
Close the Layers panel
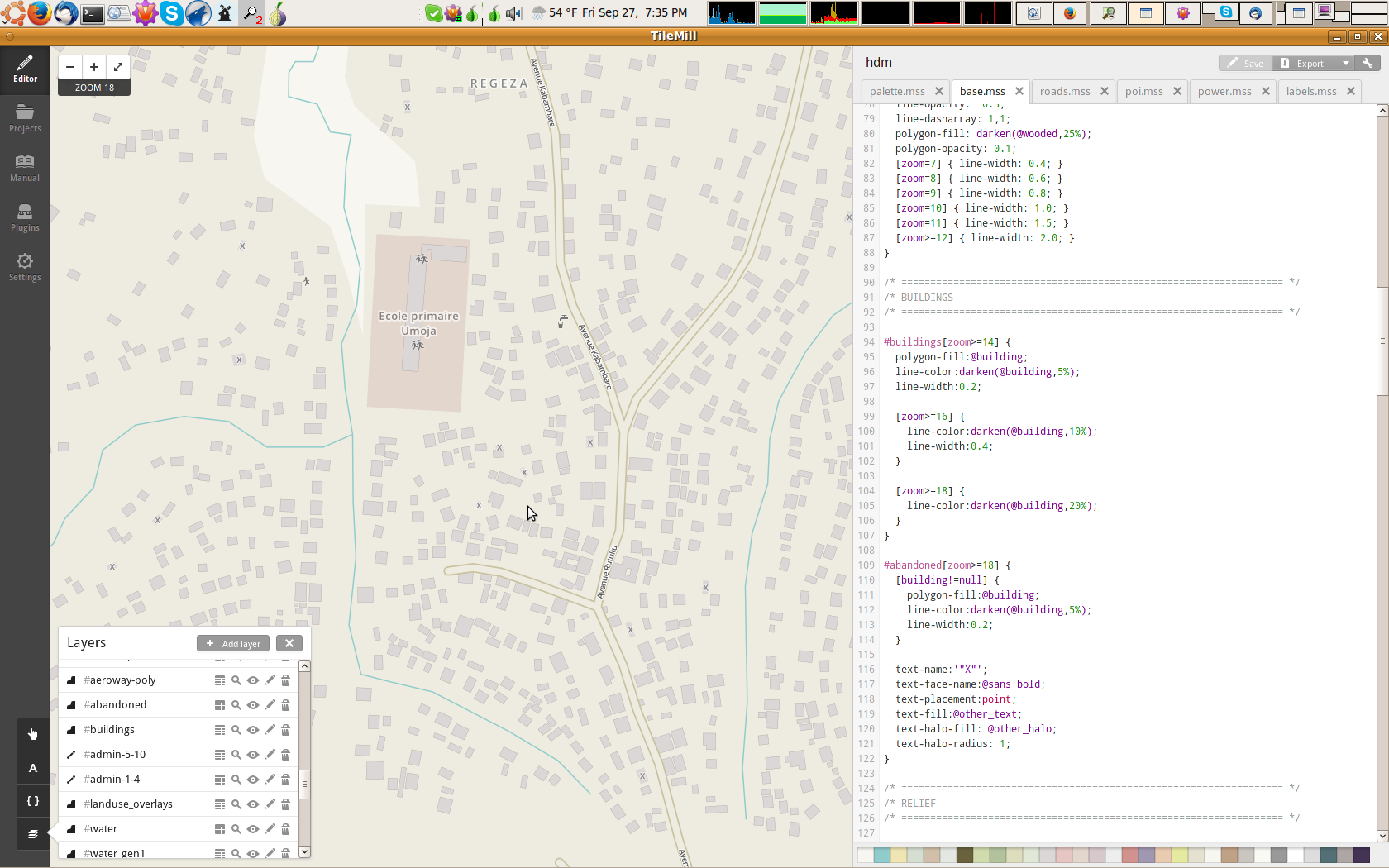click(x=289, y=643)
